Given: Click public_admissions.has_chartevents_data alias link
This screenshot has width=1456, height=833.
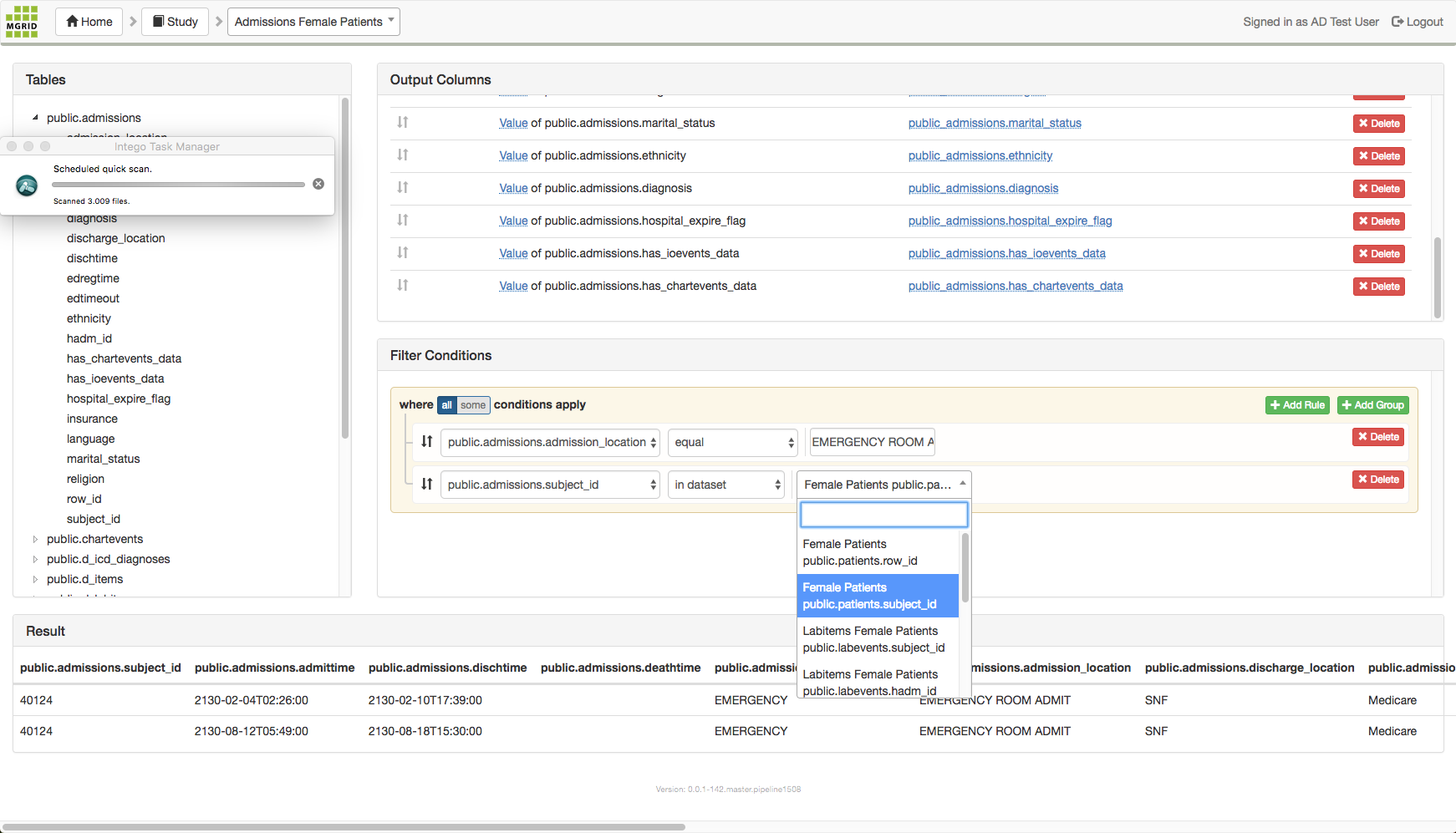Looking at the screenshot, I should pos(1016,286).
